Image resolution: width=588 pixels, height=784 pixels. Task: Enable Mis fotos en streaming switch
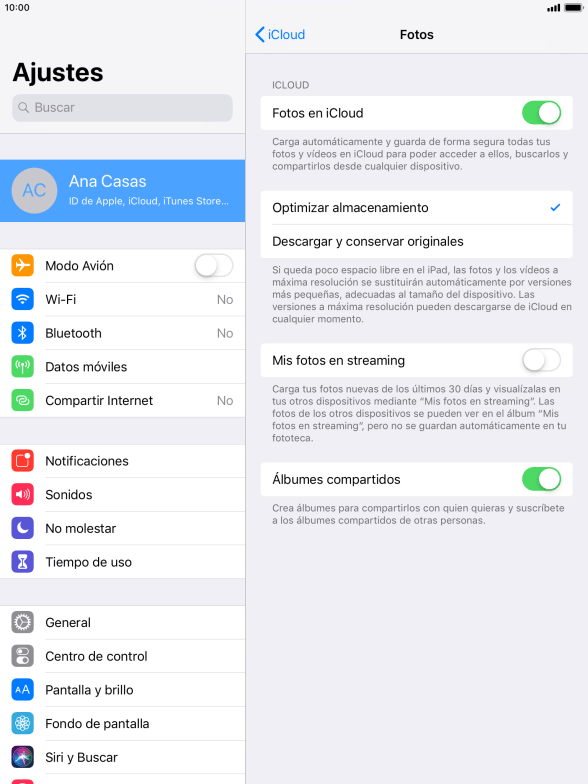click(x=542, y=360)
